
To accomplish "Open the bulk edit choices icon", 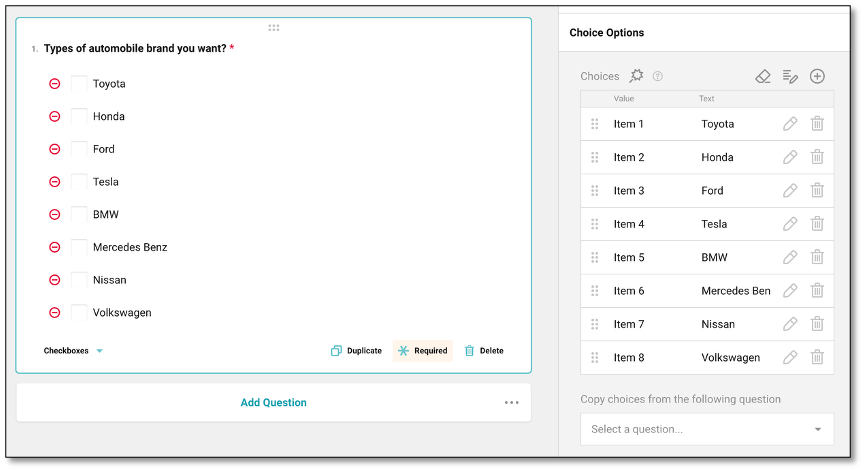I will (x=790, y=76).
